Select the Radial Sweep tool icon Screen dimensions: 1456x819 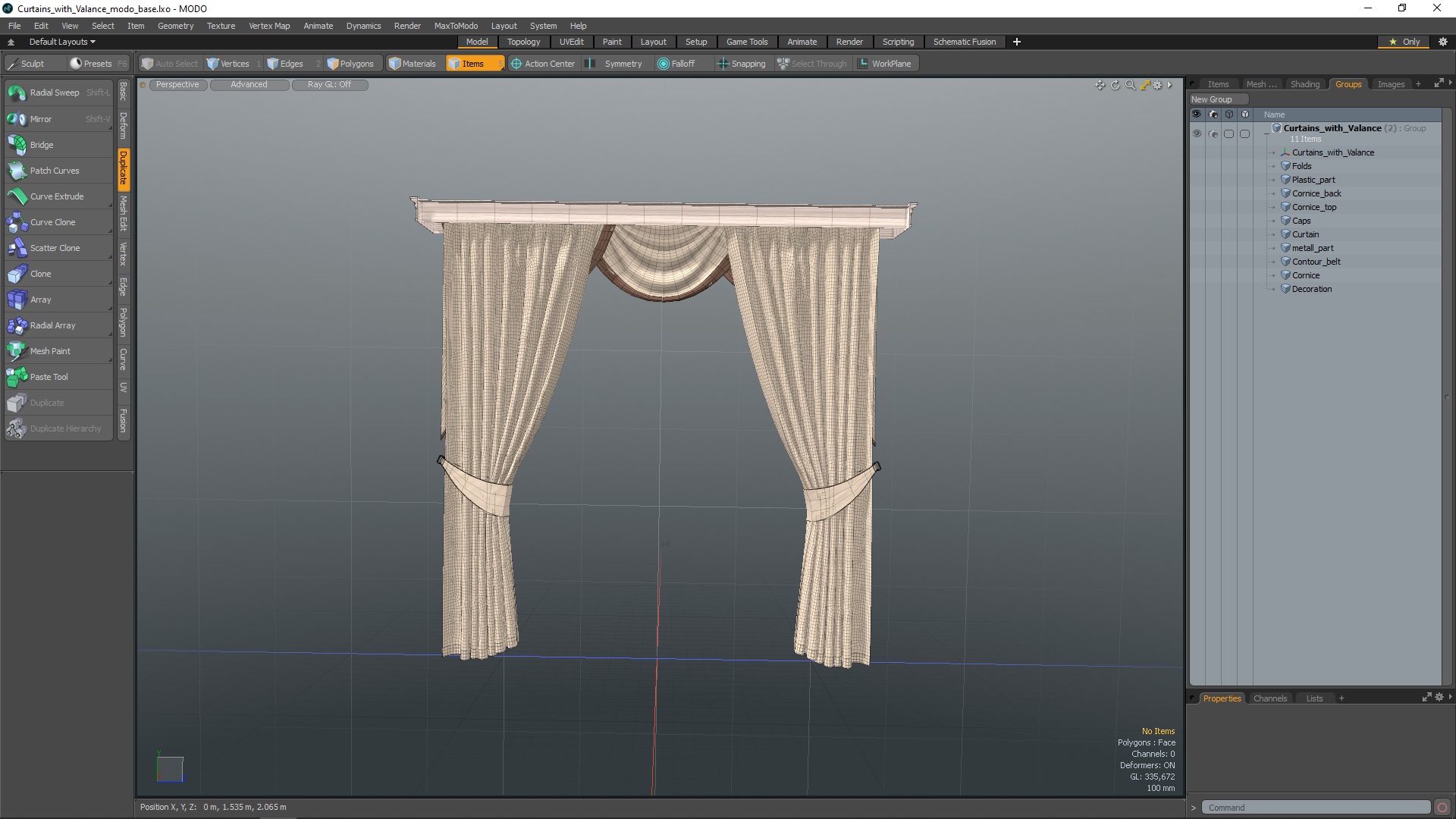tap(17, 93)
